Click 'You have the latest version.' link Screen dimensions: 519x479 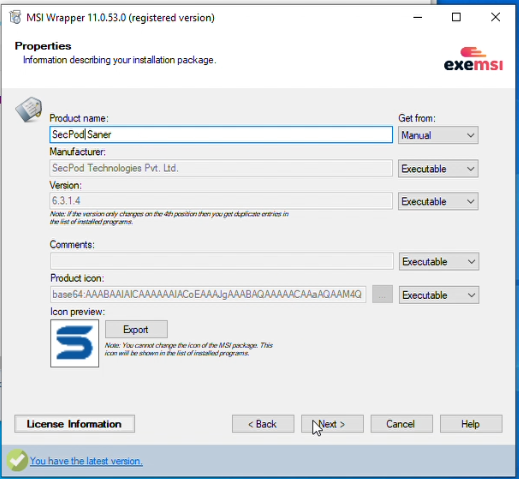point(86,461)
